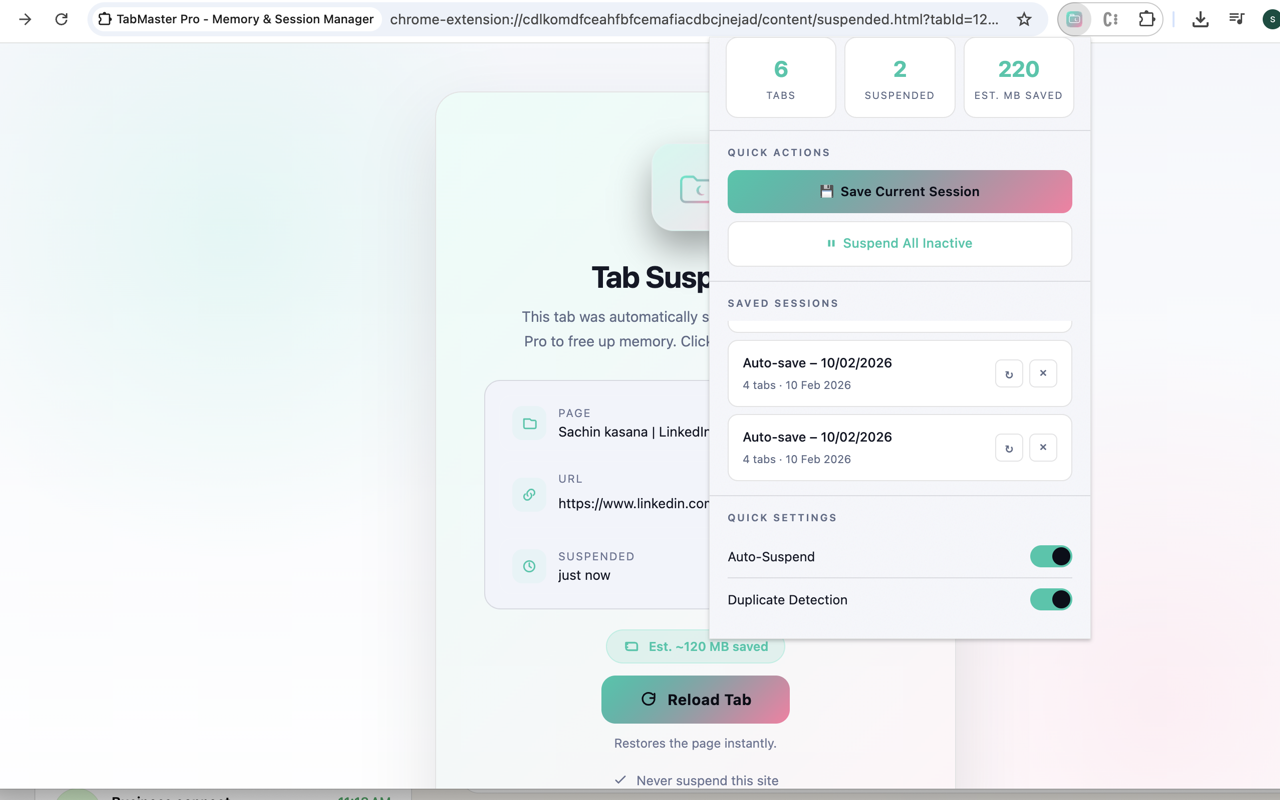Click the Reload Tab button

[695, 700]
